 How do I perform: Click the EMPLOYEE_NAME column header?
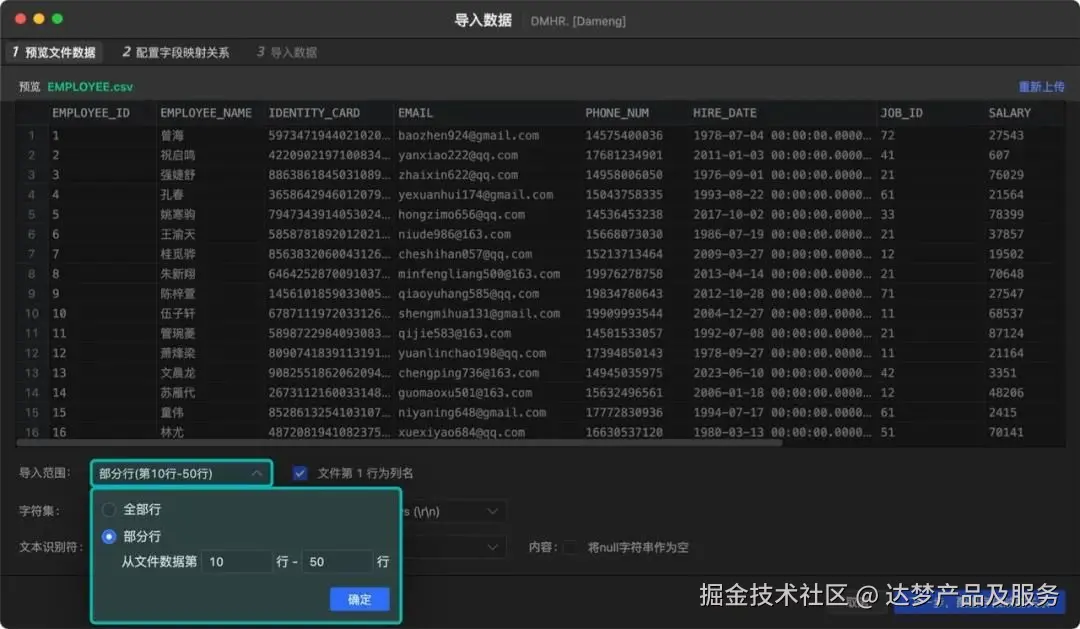[206, 113]
